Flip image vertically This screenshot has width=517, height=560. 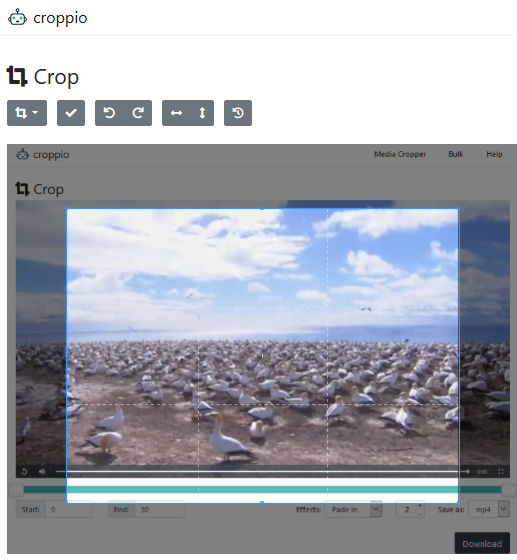202,113
